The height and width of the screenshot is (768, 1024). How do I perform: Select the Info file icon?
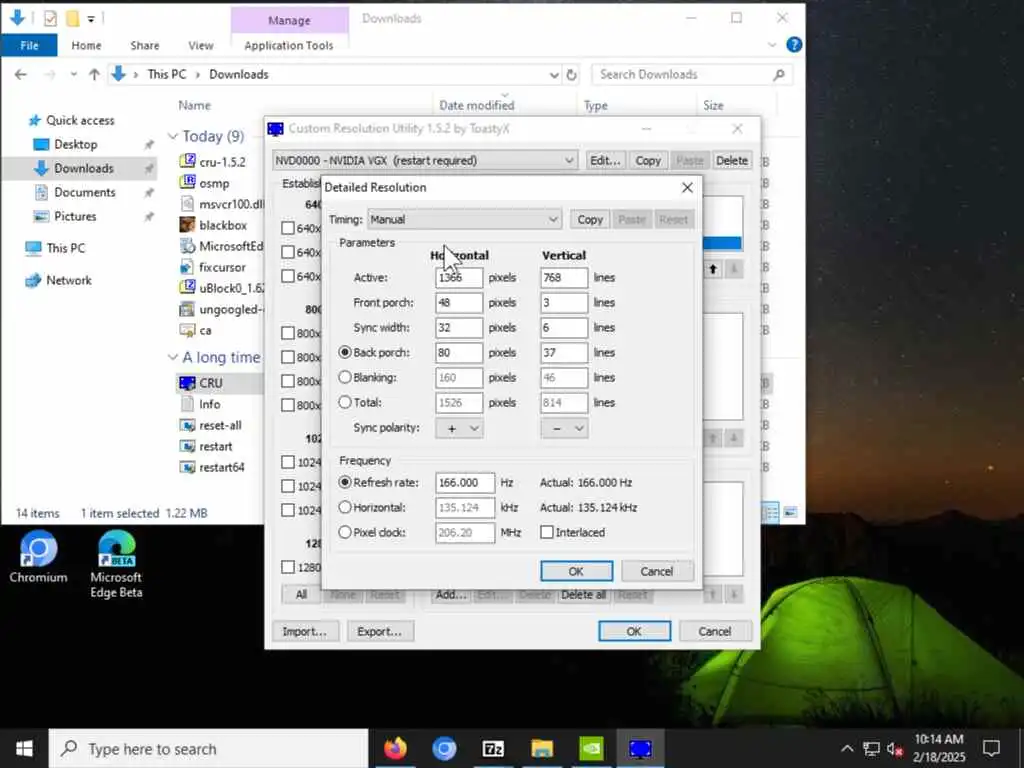[187, 404]
